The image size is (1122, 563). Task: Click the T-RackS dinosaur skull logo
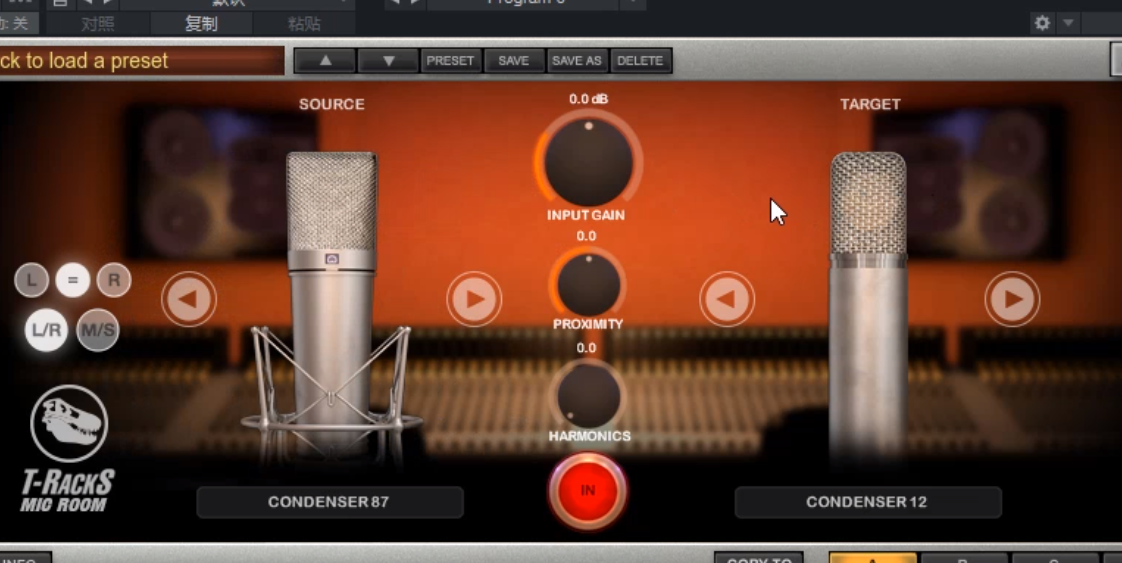[x=69, y=424]
